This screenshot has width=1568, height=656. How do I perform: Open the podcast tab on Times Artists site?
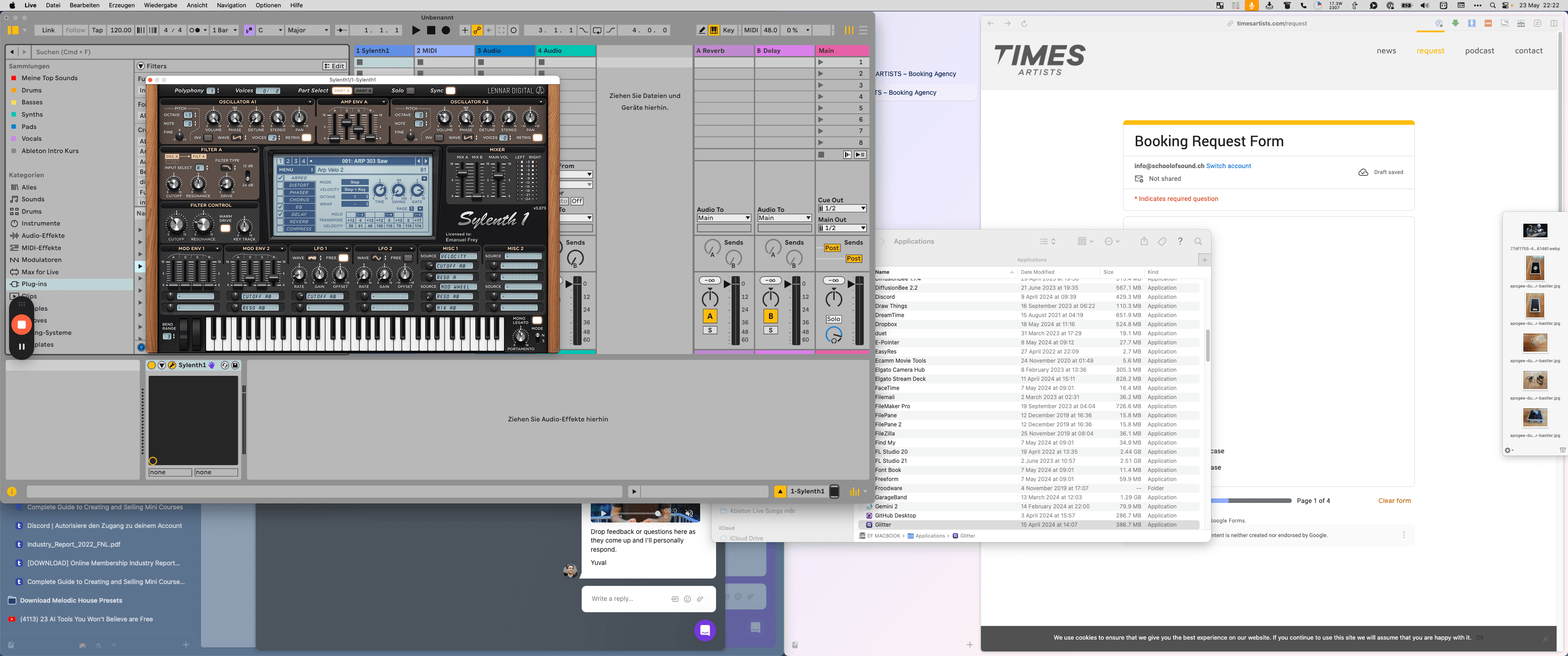click(1479, 51)
